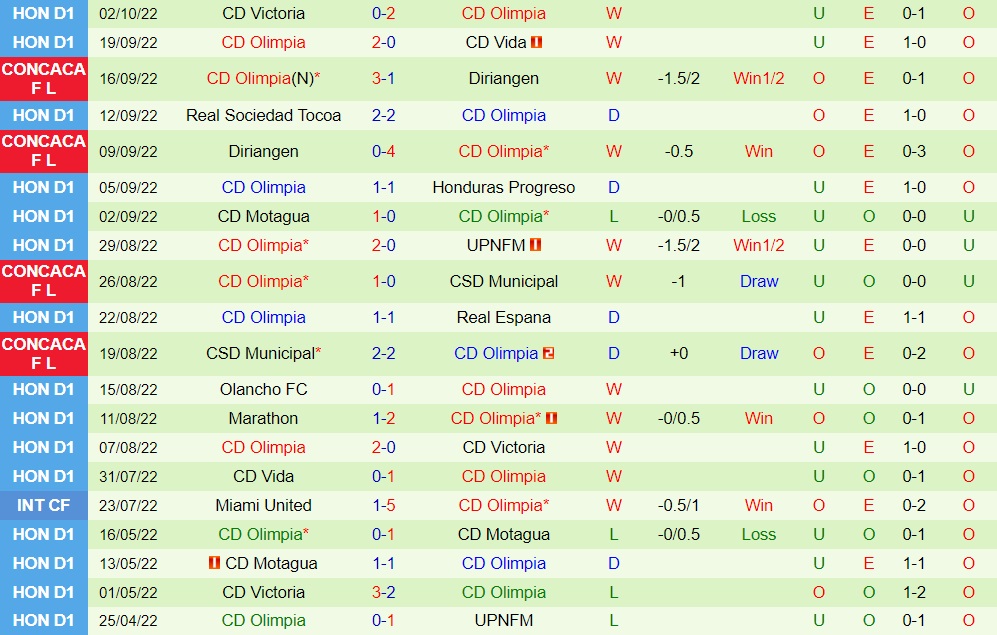Click the 1-2 half-time score on 01/05/22
997x635 pixels.
point(914,592)
